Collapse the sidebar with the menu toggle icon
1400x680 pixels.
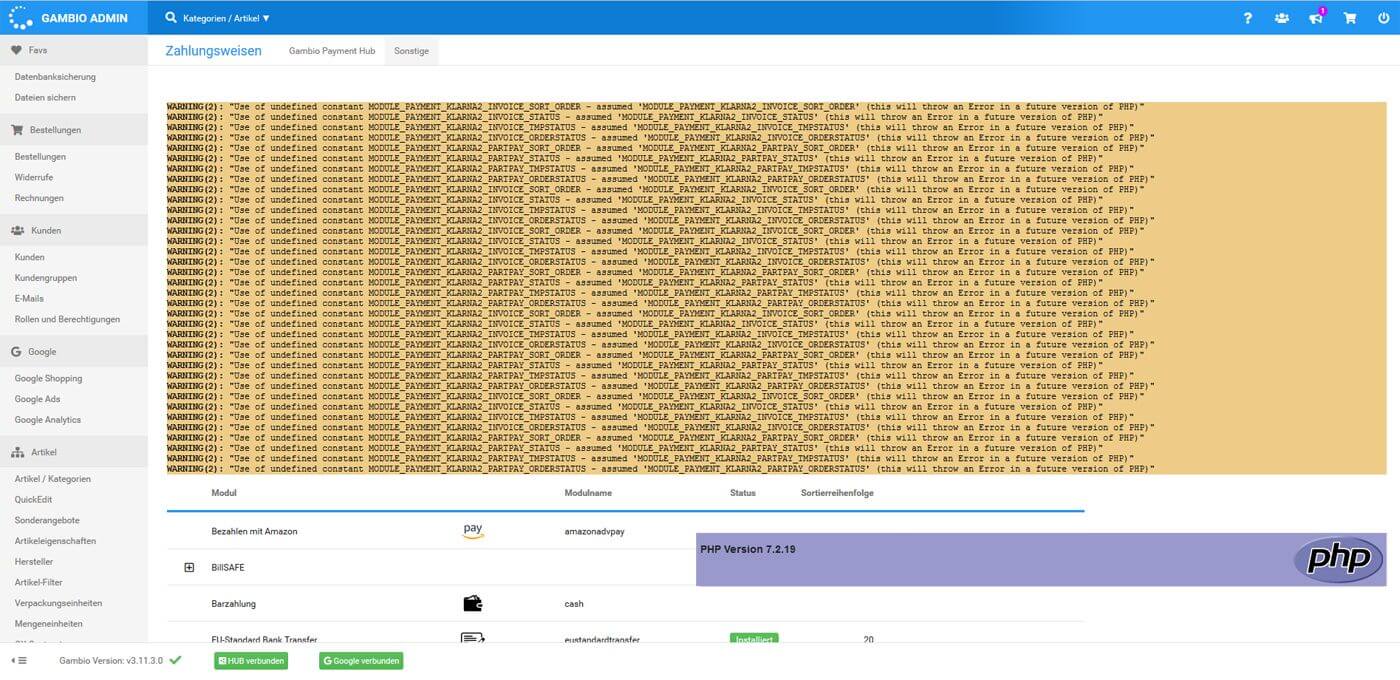(x=19, y=660)
